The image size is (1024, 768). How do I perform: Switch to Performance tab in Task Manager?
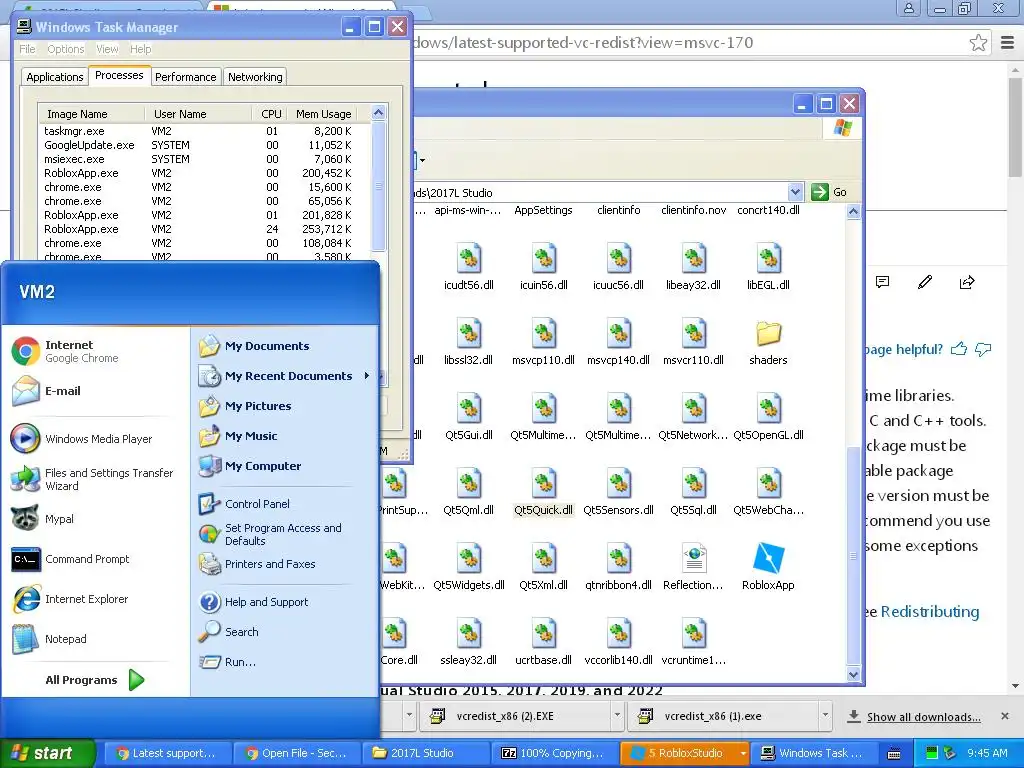point(185,77)
